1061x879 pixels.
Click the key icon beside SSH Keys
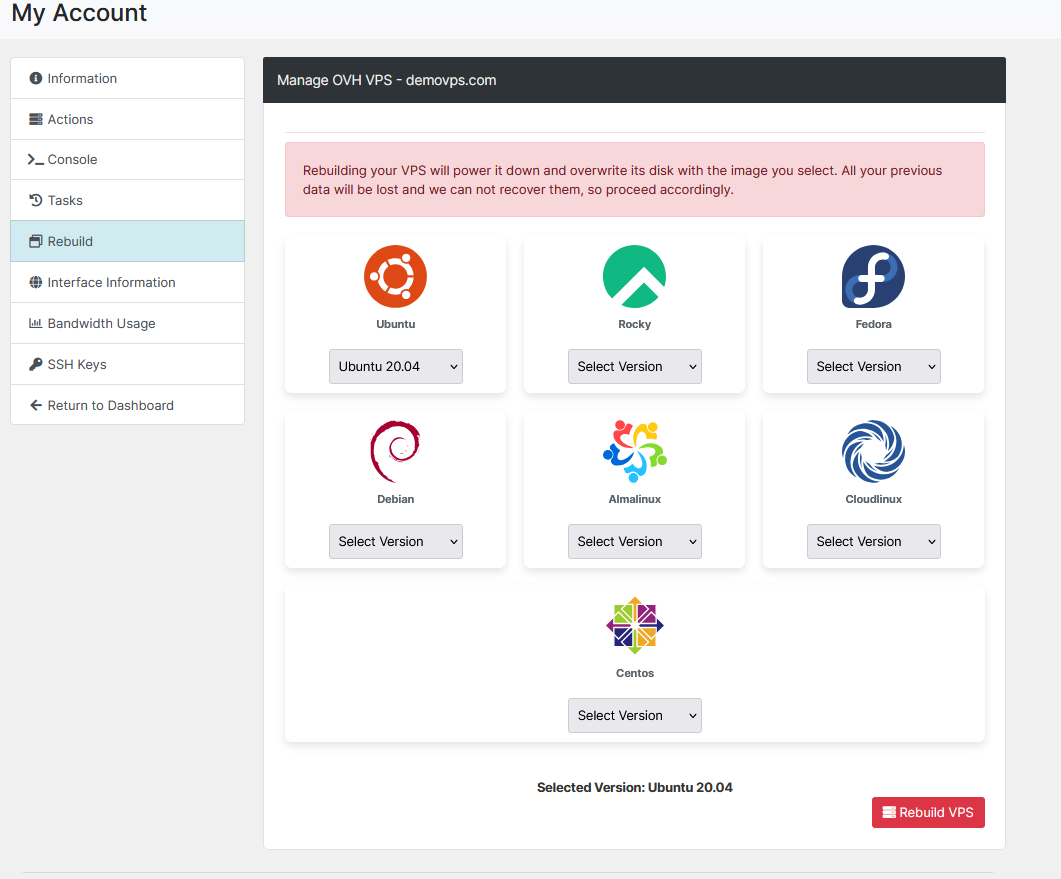[x=36, y=364]
